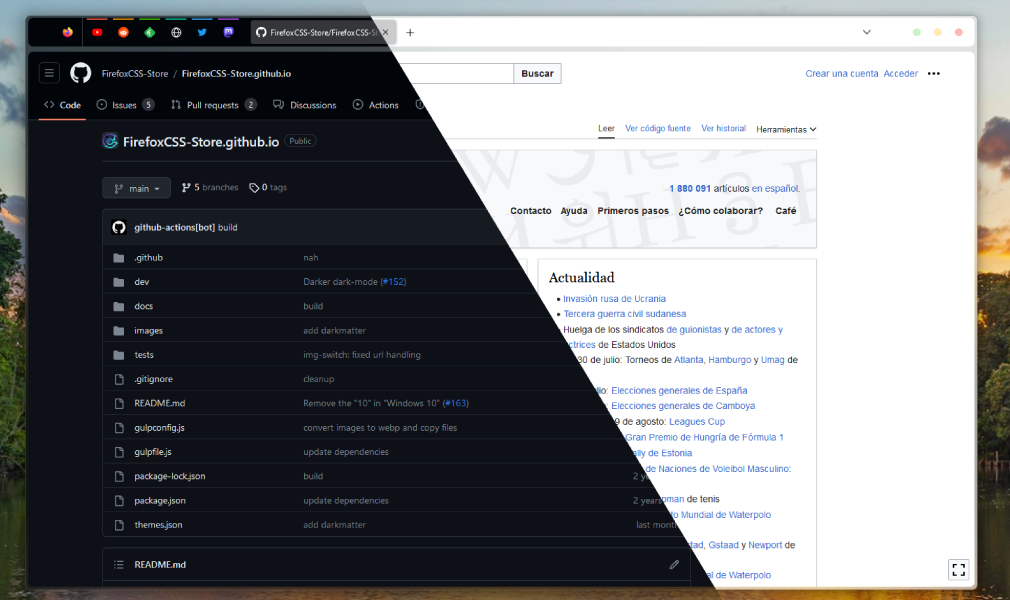The height and width of the screenshot is (600, 1010).
Task: Click the Wikipedia Buscar search button
Action: point(537,73)
